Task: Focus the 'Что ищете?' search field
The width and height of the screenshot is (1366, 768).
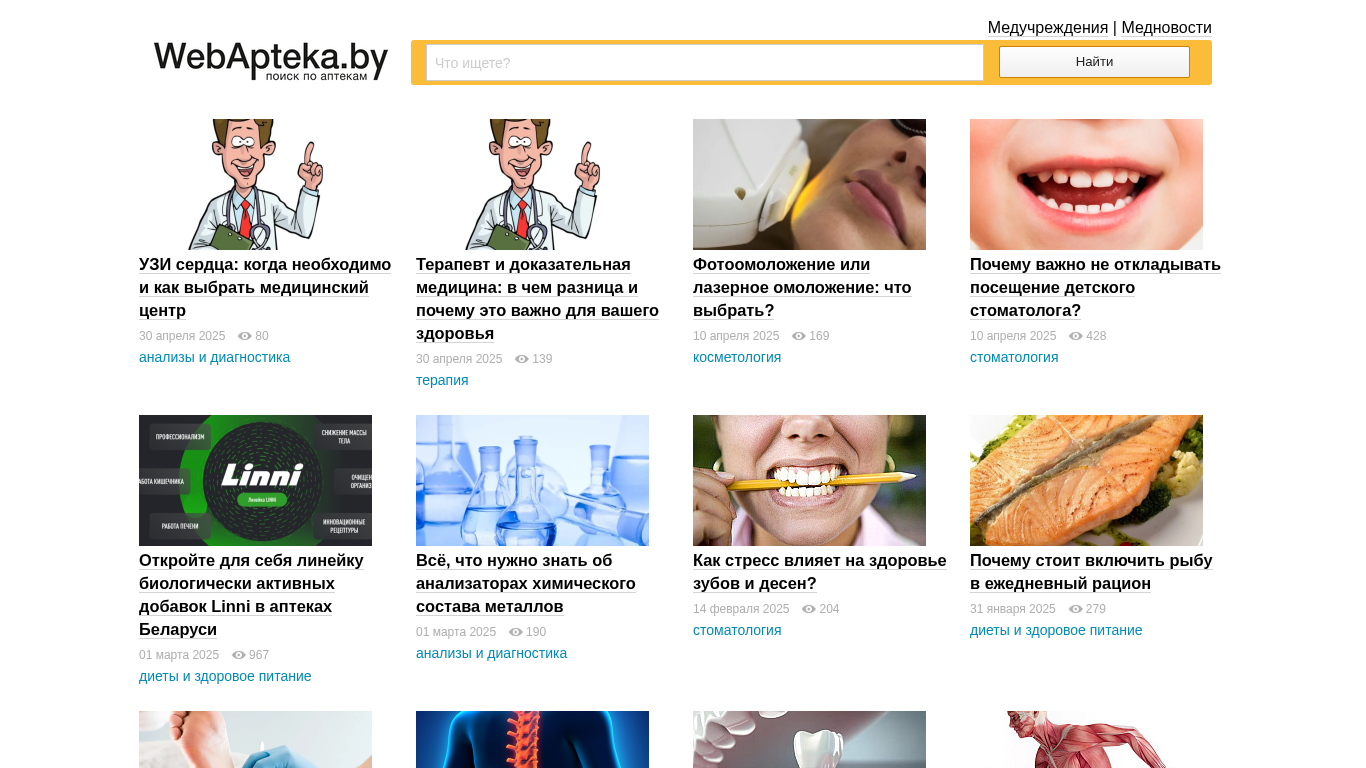Action: tap(705, 63)
